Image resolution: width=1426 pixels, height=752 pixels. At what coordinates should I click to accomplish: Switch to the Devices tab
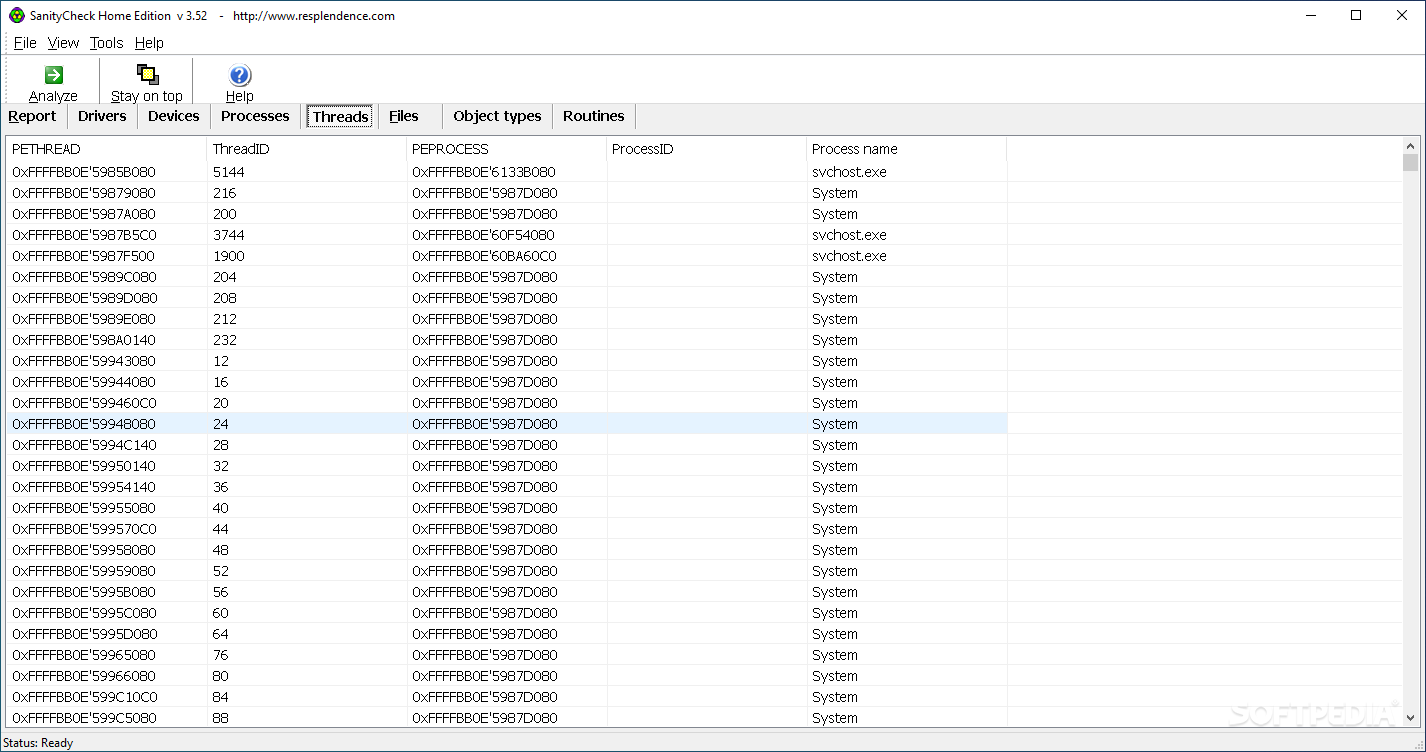click(174, 116)
